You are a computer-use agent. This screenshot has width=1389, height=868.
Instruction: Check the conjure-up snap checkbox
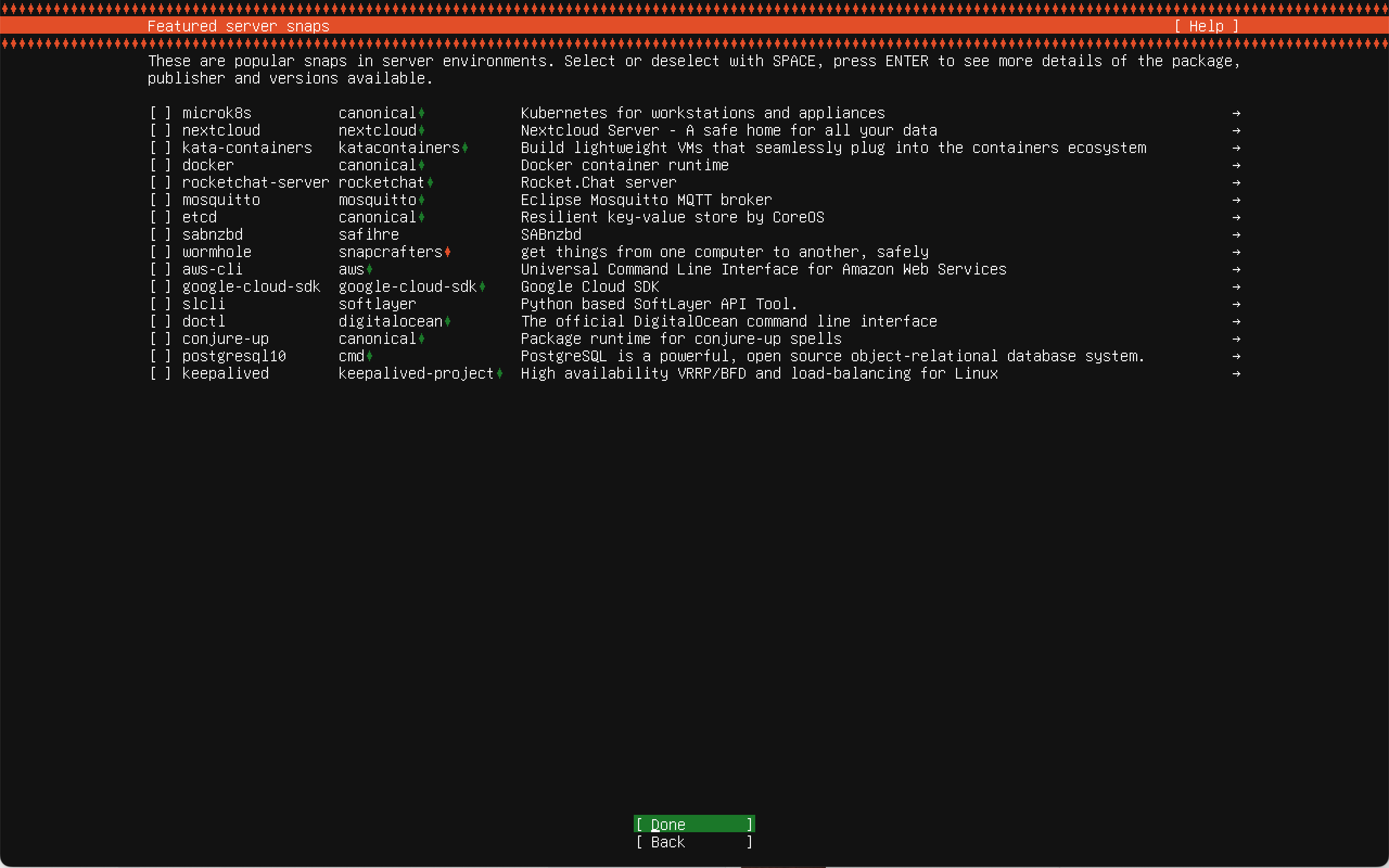tap(160, 339)
